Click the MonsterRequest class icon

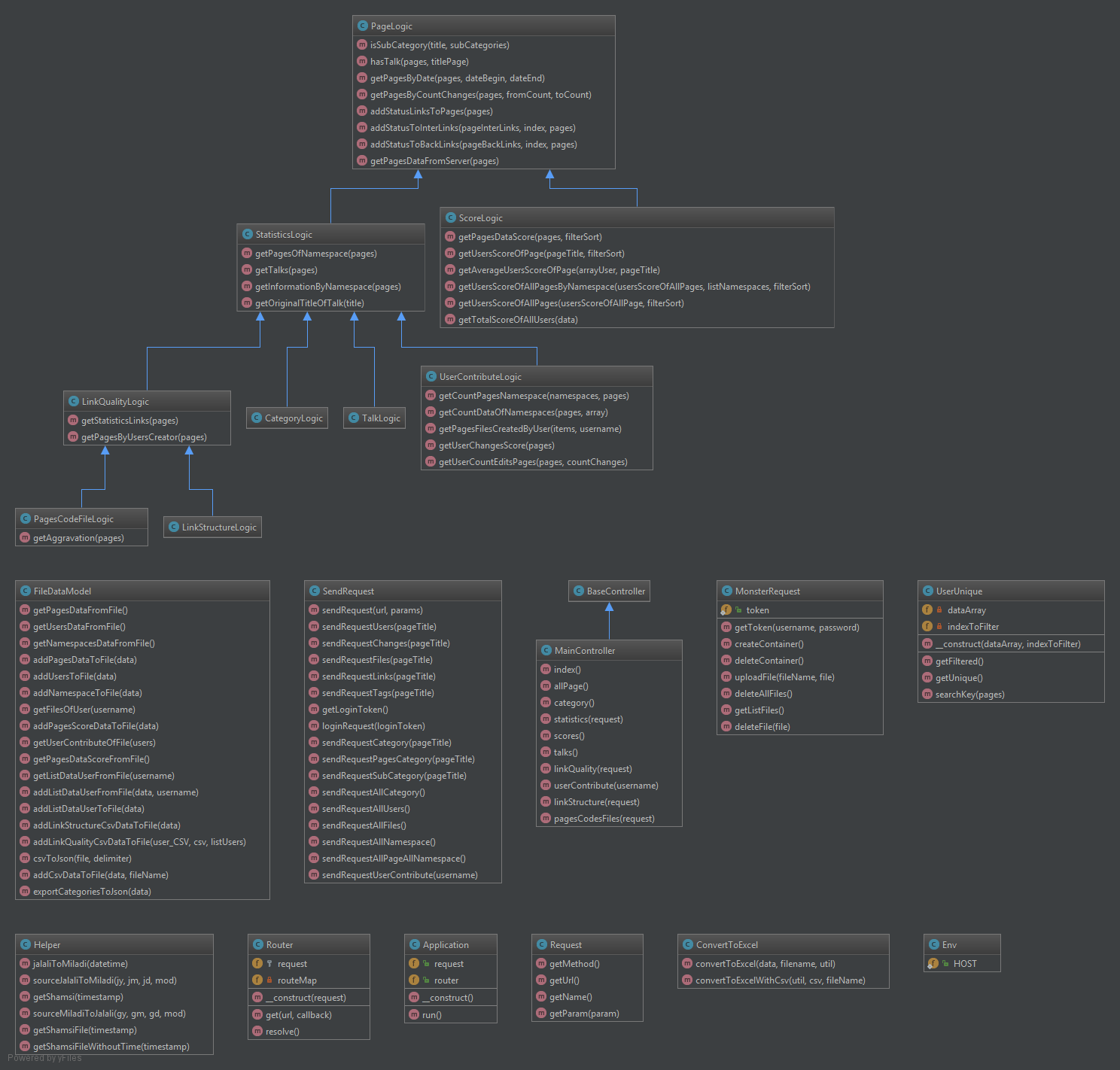[727, 591]
